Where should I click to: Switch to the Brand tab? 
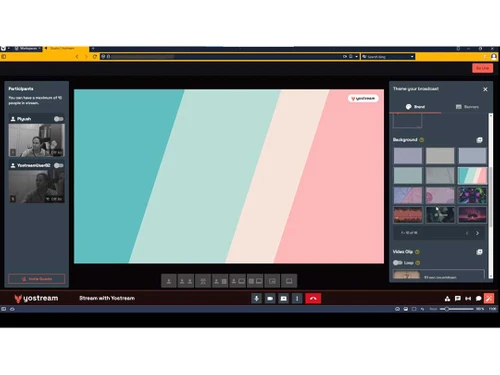click(415, 107)
